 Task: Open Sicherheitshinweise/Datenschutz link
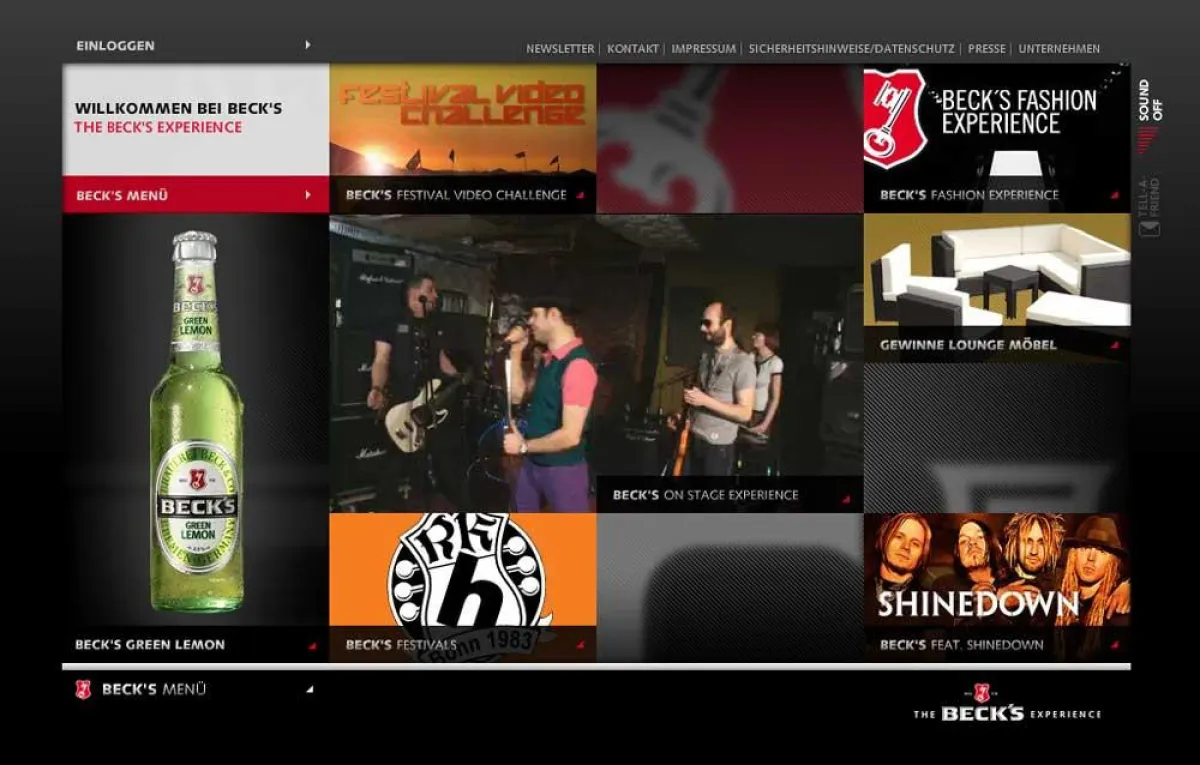click(852, 49)
